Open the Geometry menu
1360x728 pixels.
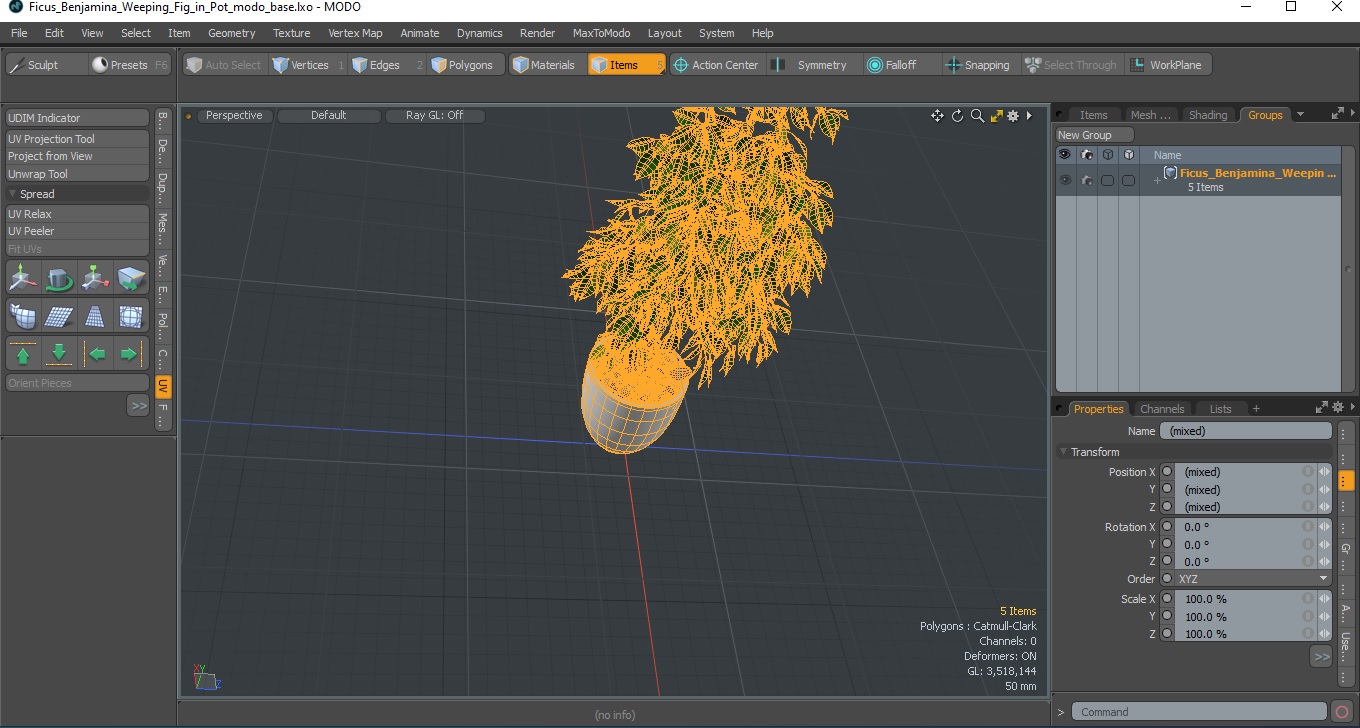click(232, 33)
